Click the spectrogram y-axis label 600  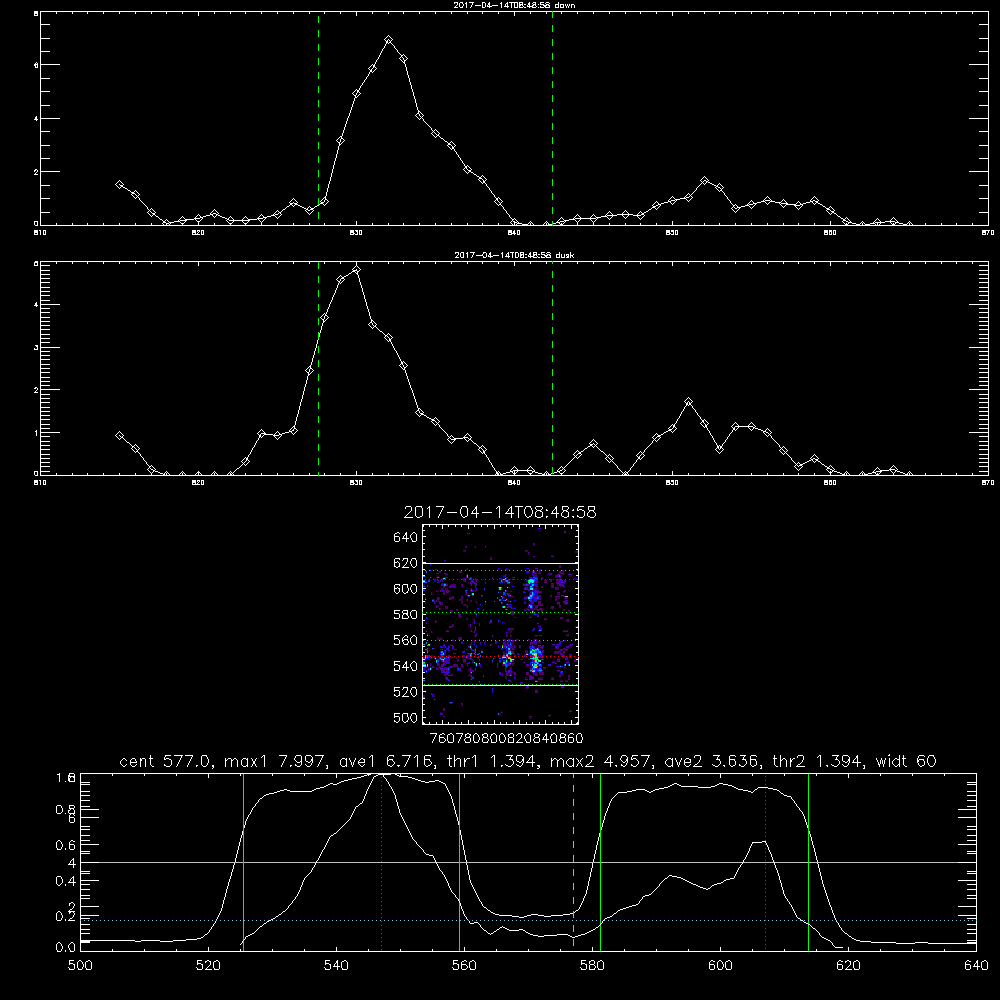(x=406, y=589)
